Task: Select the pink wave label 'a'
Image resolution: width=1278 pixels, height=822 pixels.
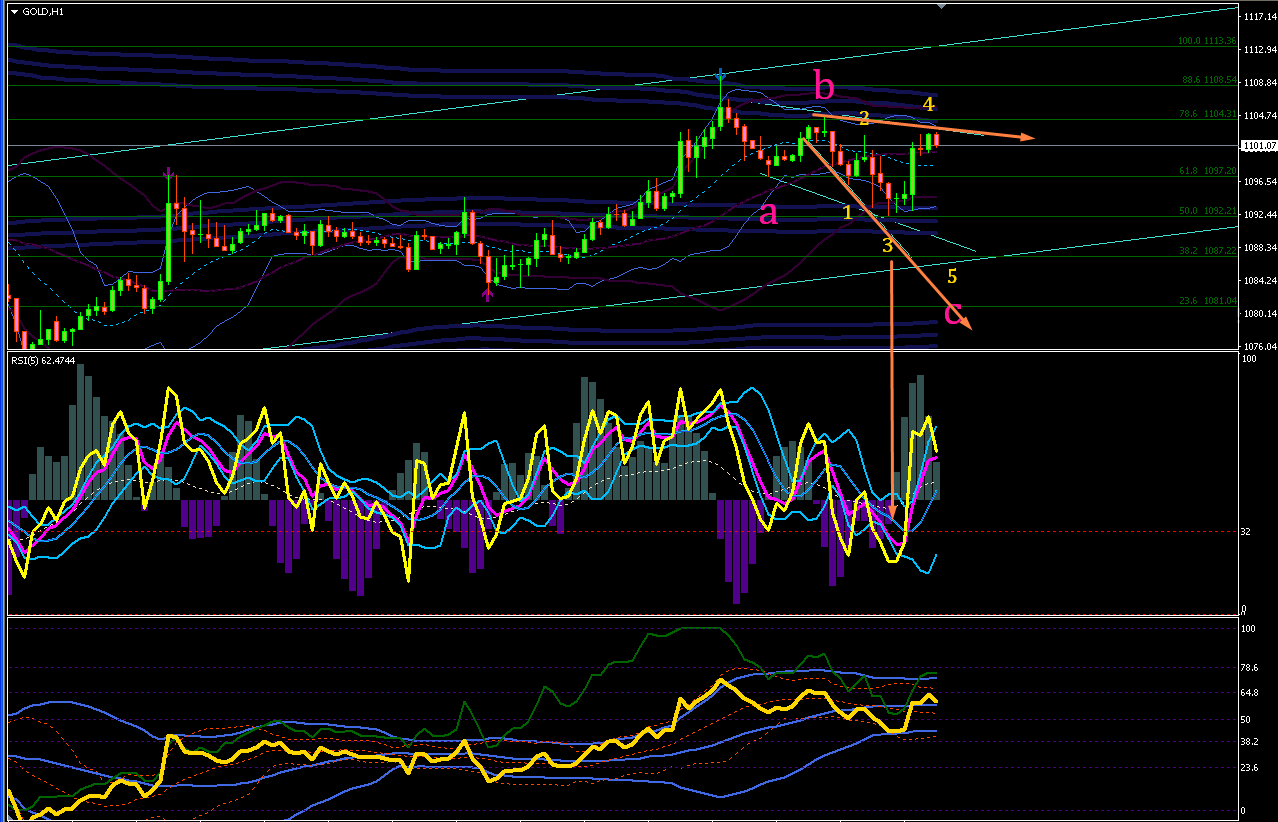Action: (x=768, y=212)
